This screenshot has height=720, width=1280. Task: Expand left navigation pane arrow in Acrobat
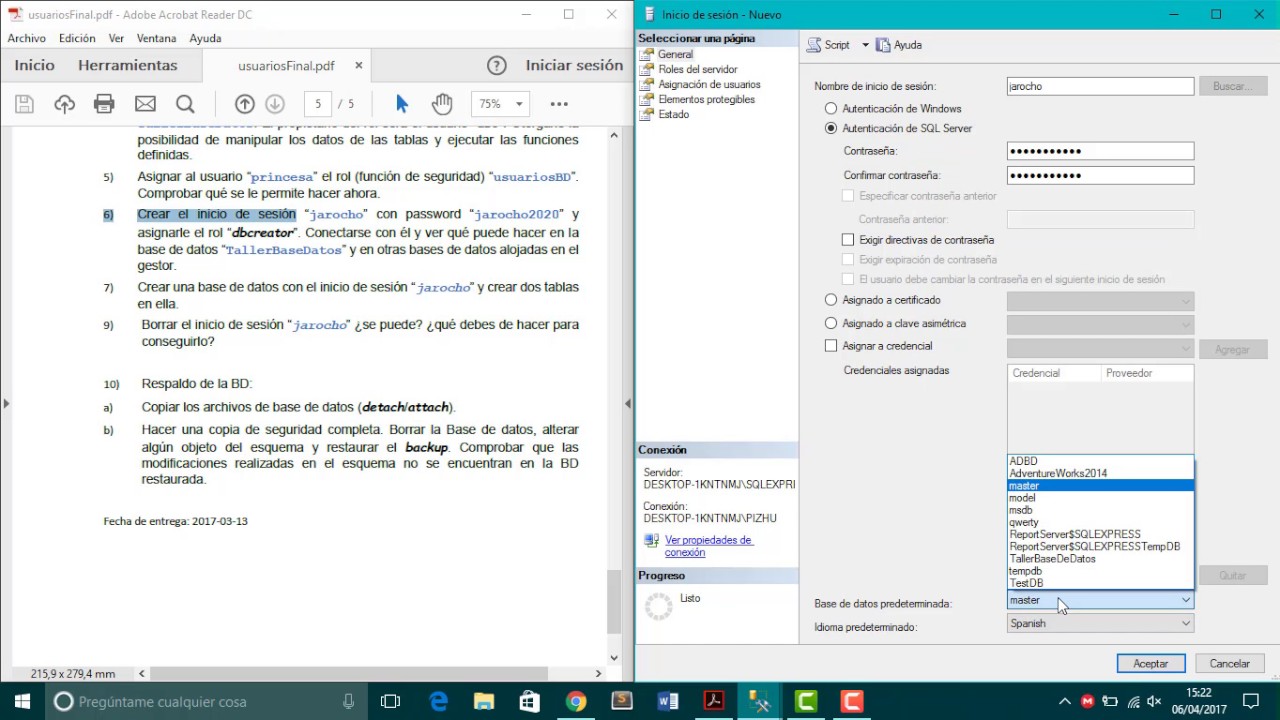click(6, 404)
